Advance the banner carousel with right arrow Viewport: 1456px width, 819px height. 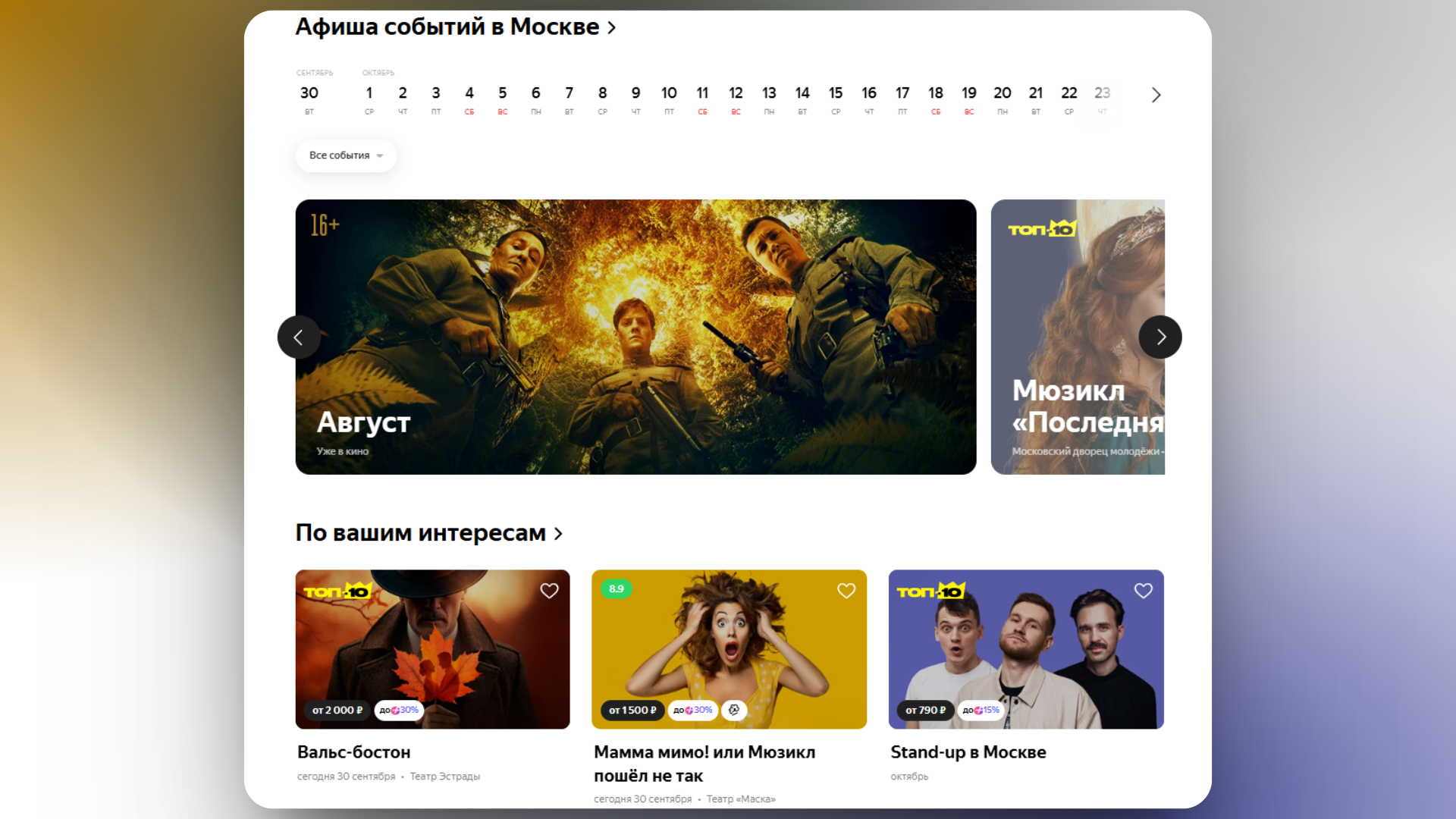(1160, 337)
